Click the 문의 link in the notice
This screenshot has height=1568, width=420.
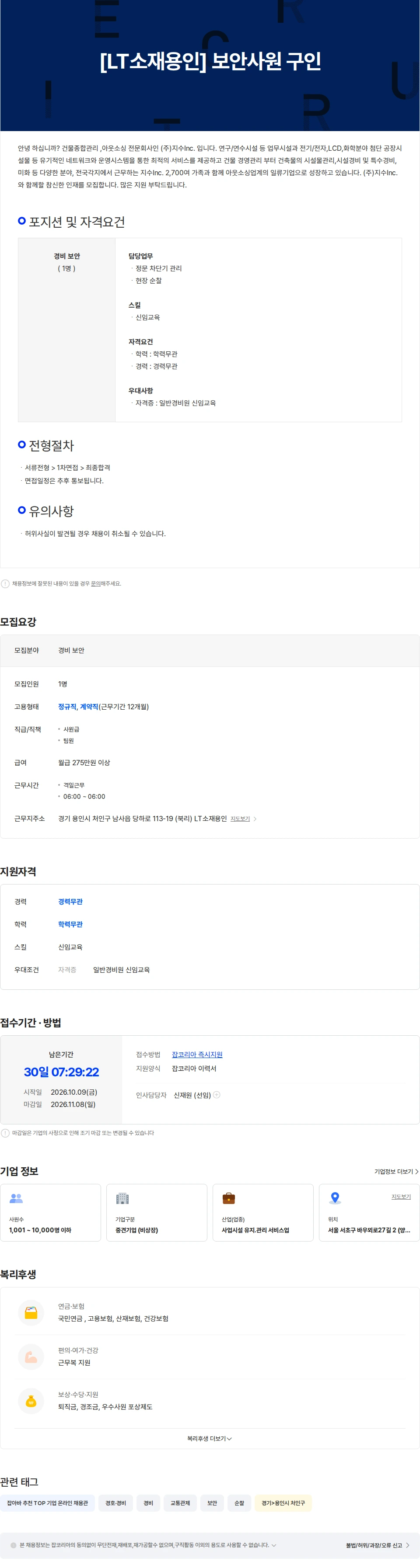pos(96,584)
